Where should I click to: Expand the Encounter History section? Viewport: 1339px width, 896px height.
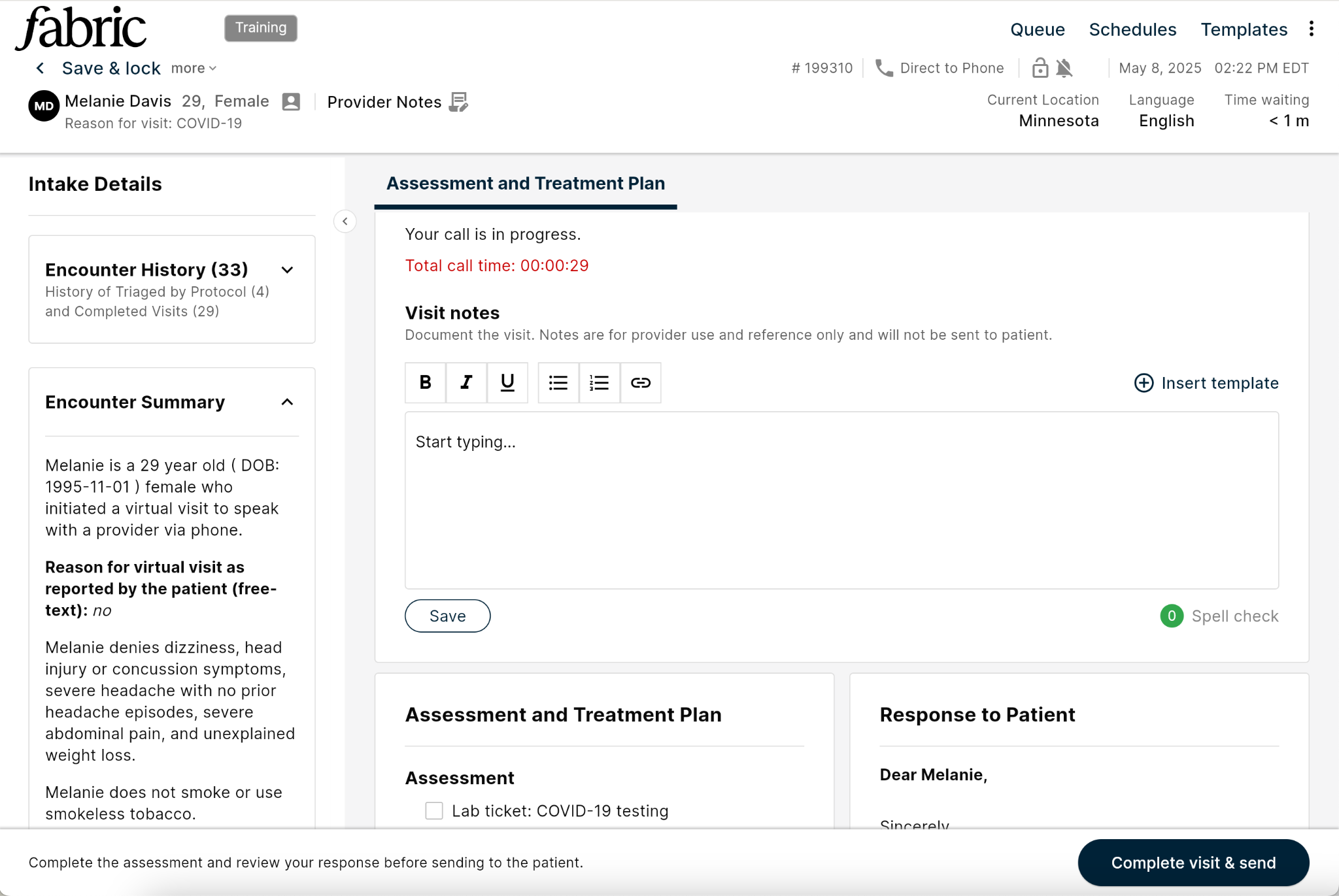[x=287, y=270]
